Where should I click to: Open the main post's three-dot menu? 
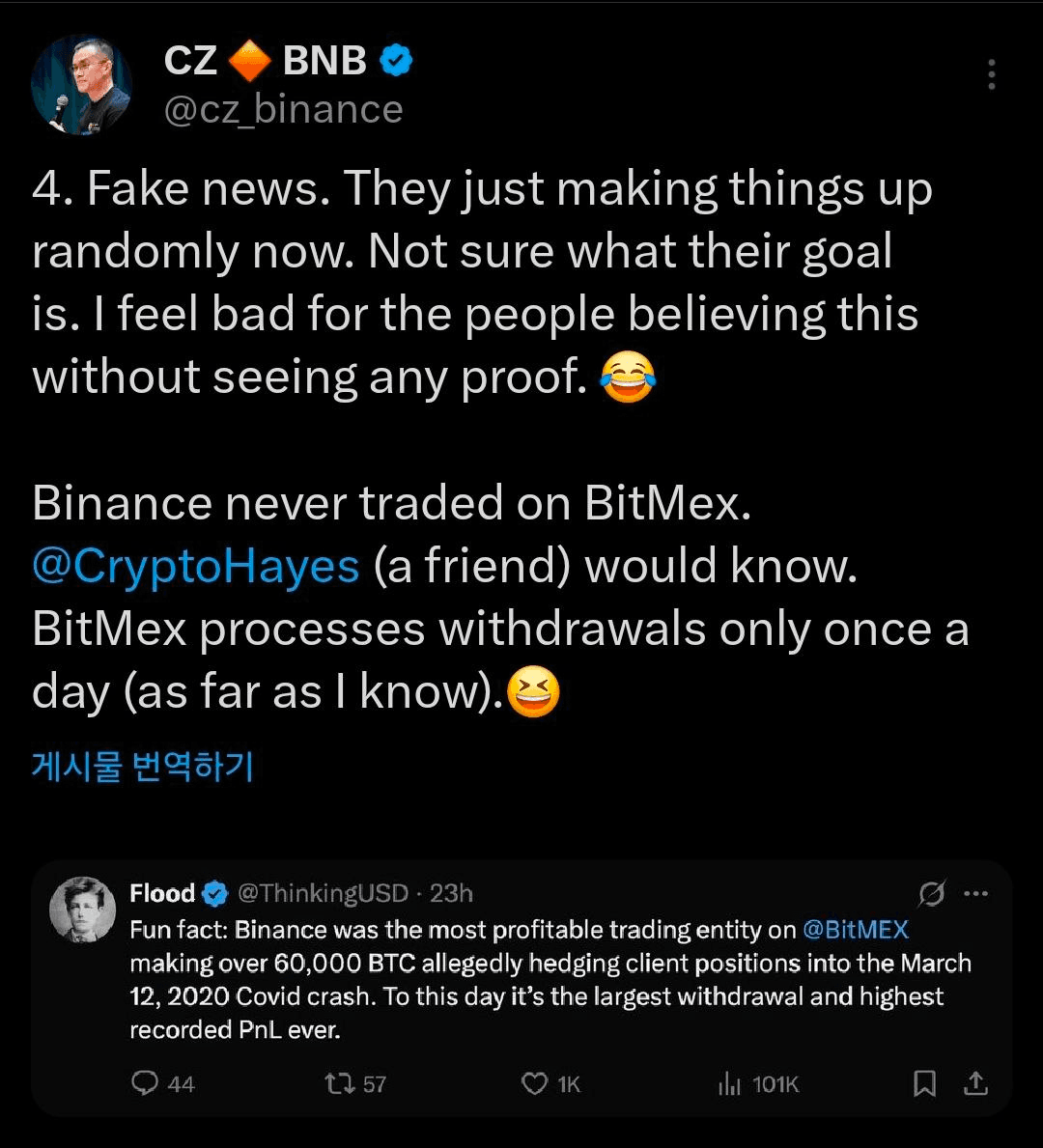click(991, 74)
